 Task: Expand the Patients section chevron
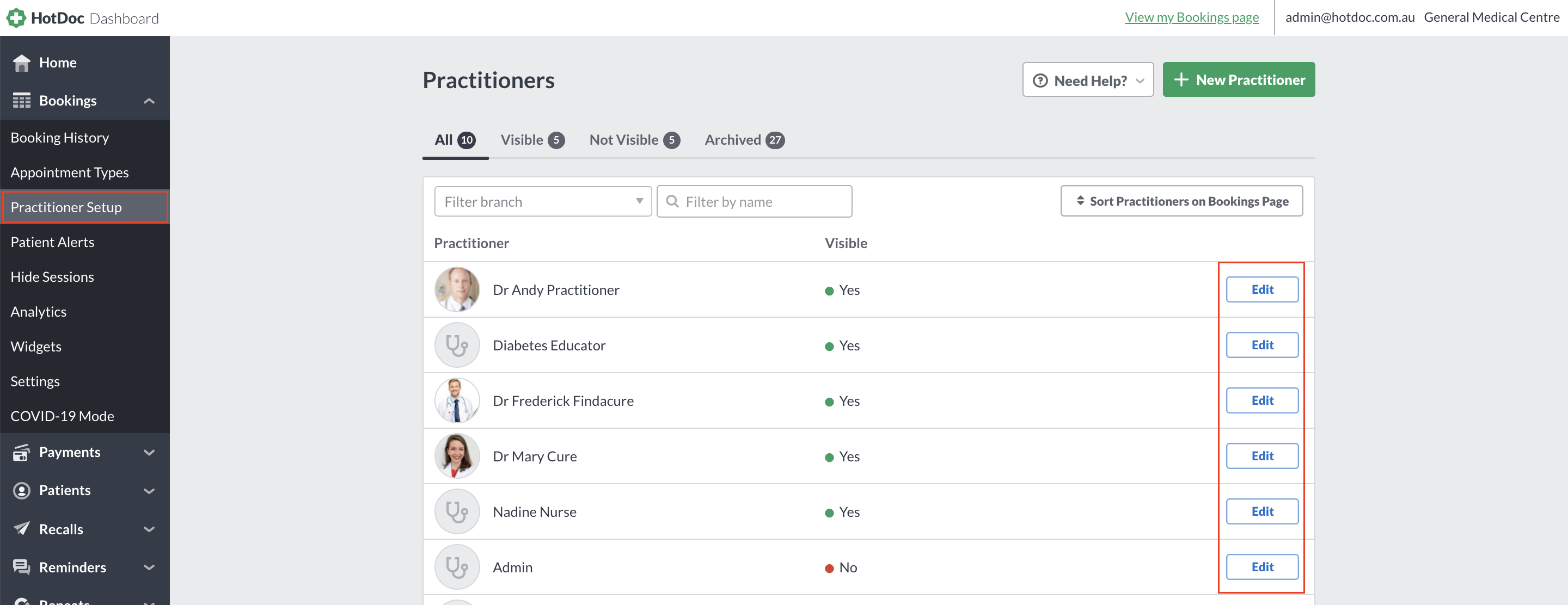pyautogui.click(x=149, y=491)
